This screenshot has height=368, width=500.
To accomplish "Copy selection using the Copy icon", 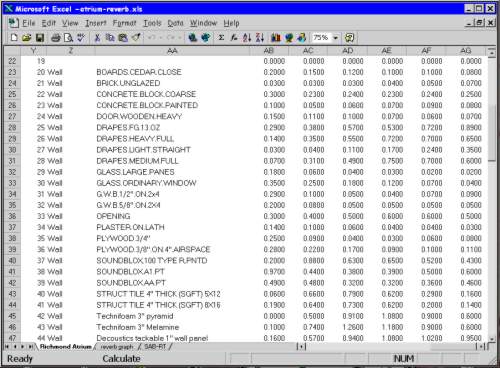I will pos(110,38).
